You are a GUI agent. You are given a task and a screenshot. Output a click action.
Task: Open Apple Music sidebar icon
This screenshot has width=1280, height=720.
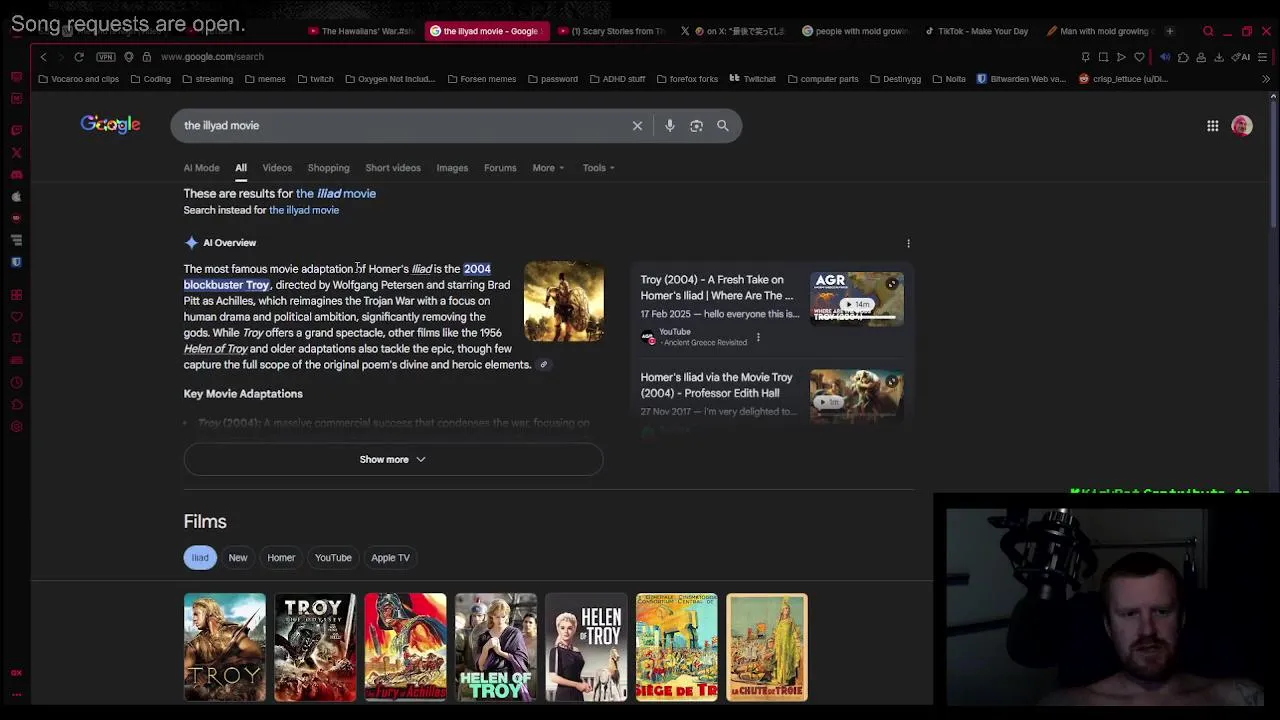point(16,197)
